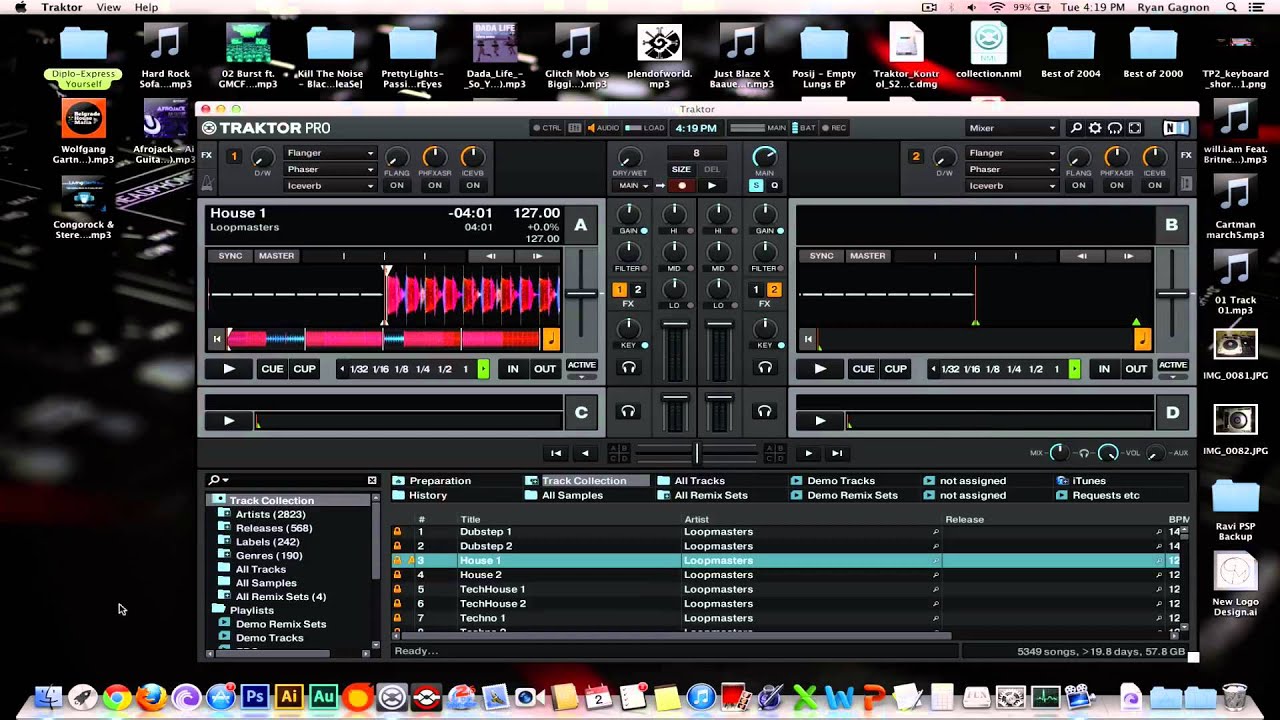
Task: Open the Help menu
Action: tap(146, 7)
